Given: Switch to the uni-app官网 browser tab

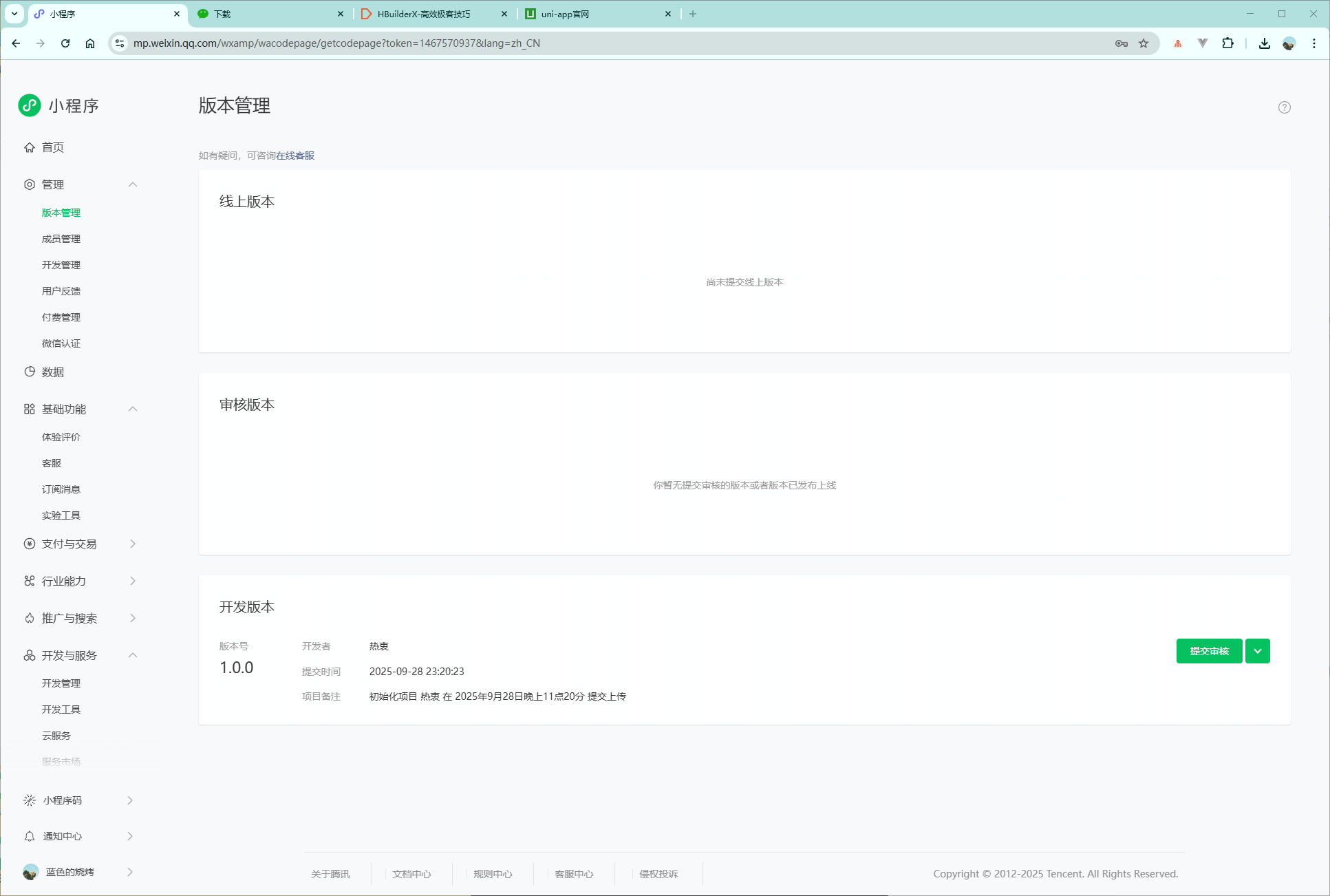Looking at the screenshot, I should (x=597, y=14).
